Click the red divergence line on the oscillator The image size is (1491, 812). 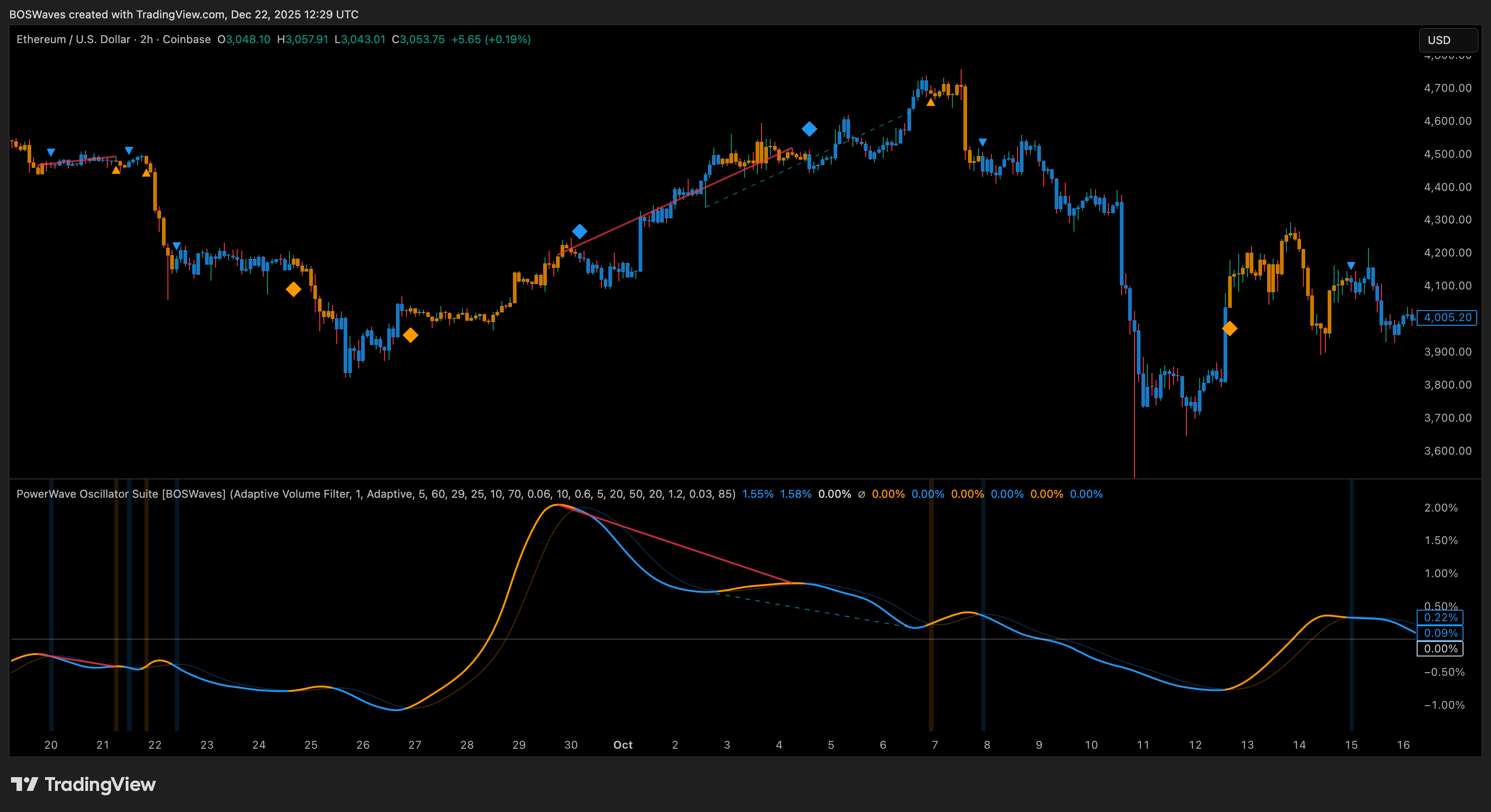coord(683,547)
